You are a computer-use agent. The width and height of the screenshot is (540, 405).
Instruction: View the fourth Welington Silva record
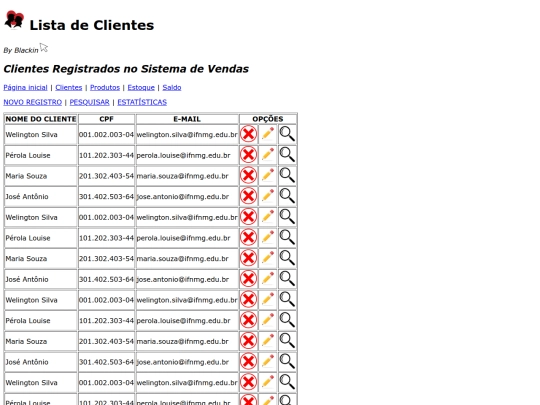[x=287, y=382]
